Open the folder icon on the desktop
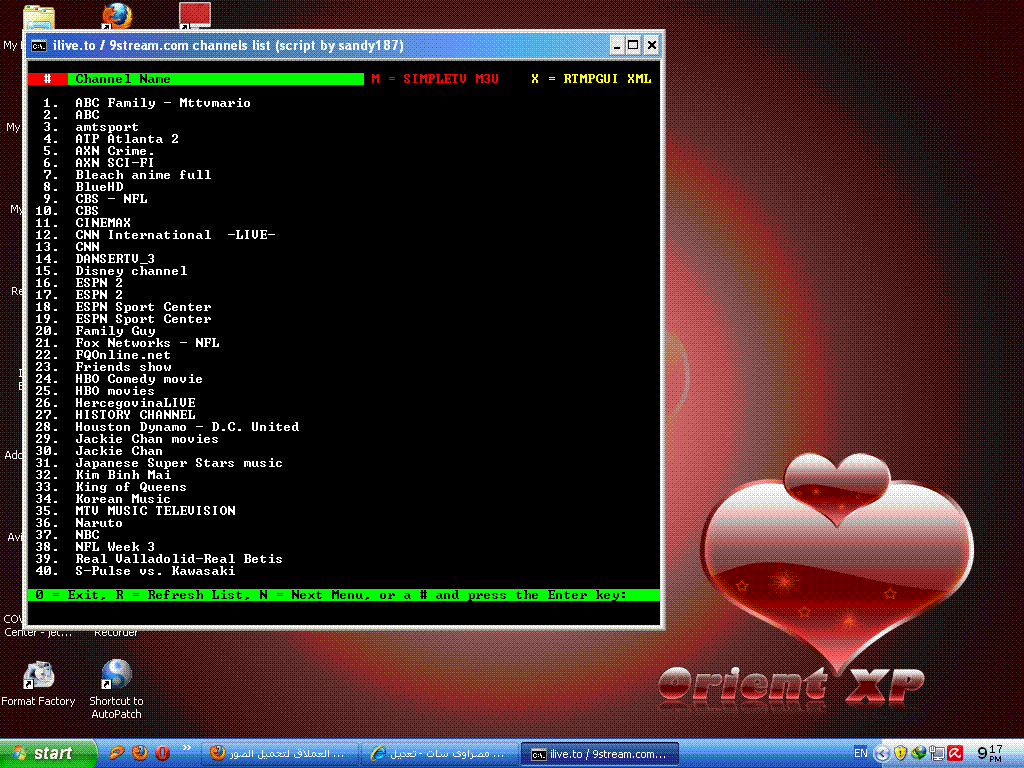The width and height of the screenshot is (1024, 768). coord(39,18)
